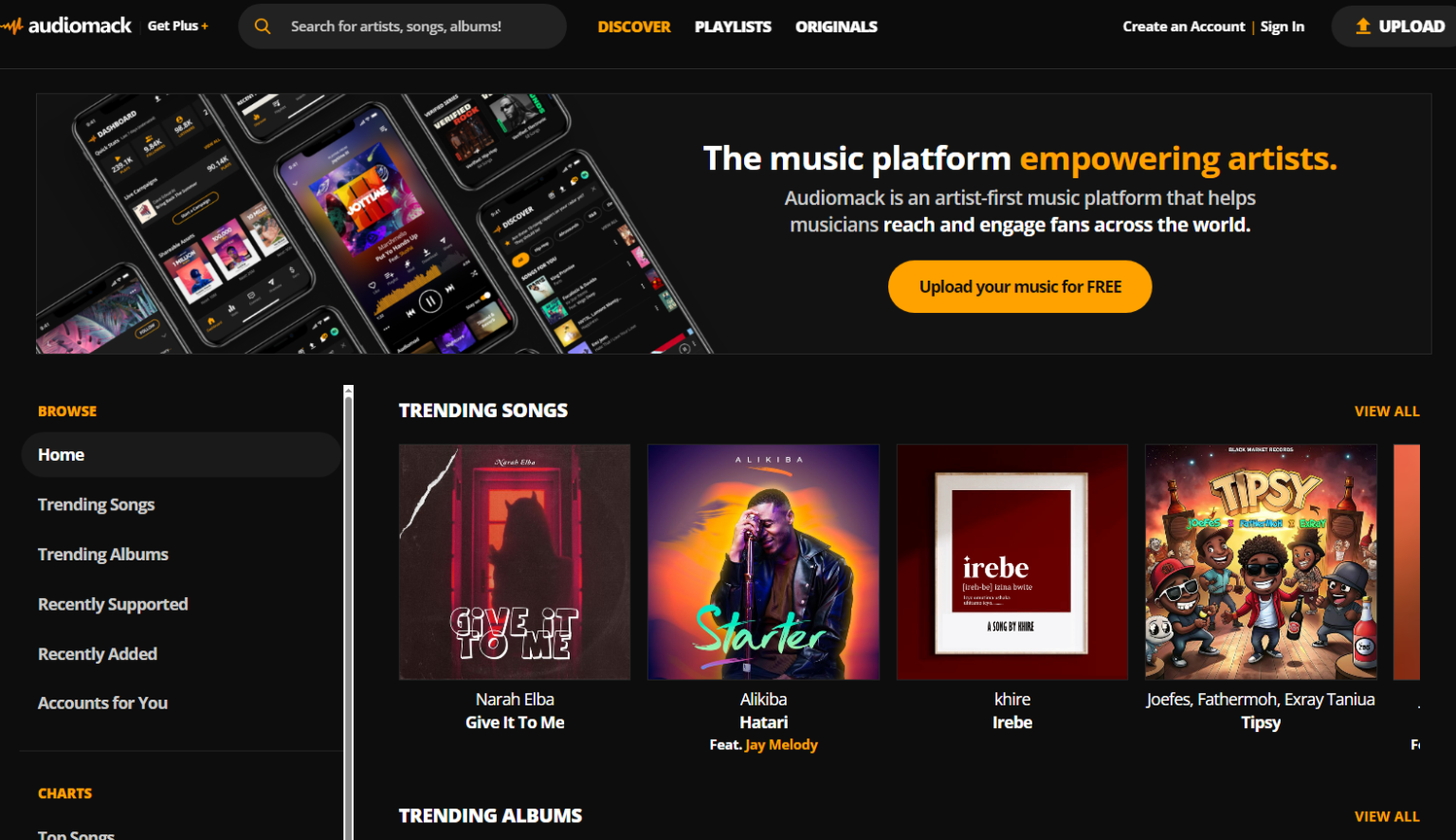Open the Playlists tab
Viewport: 1456px width, 840px height.
click(733, 27)
